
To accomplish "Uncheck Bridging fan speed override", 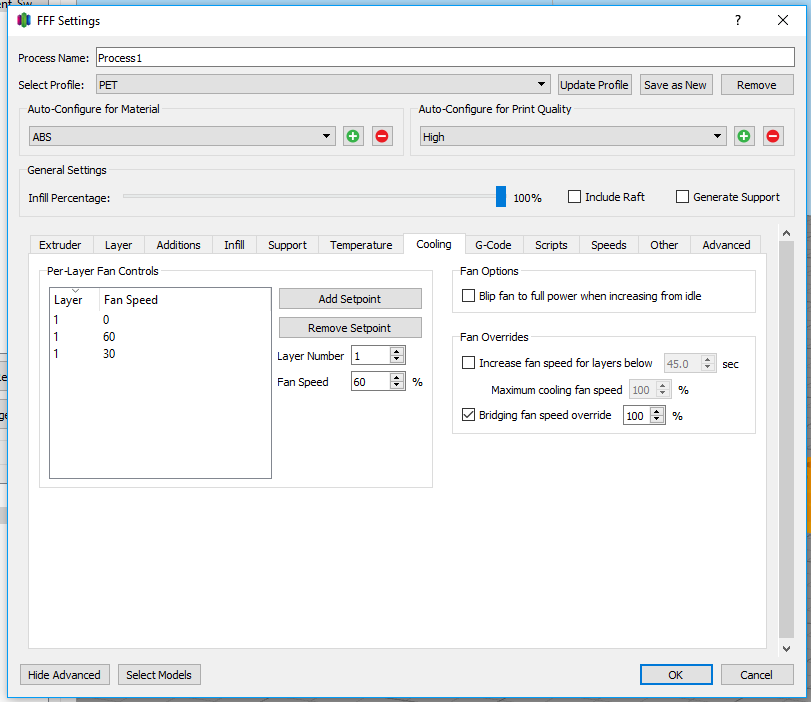I will click(468, 415).
